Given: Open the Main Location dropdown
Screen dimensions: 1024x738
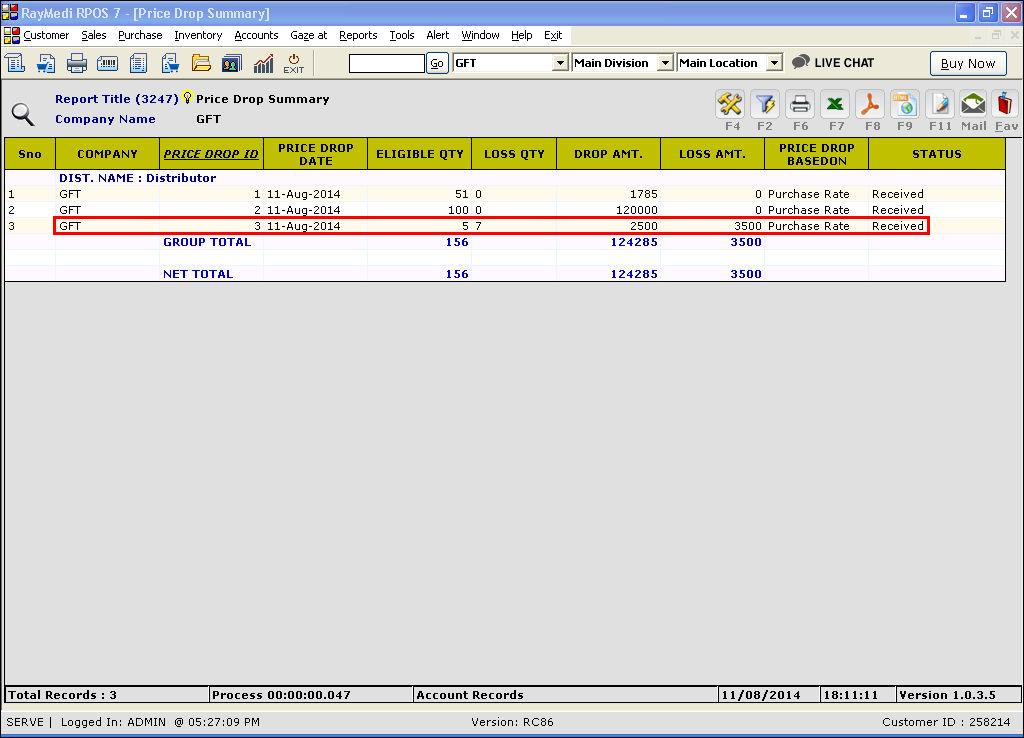Looking at the screenshot, I should tap(774, 63).
